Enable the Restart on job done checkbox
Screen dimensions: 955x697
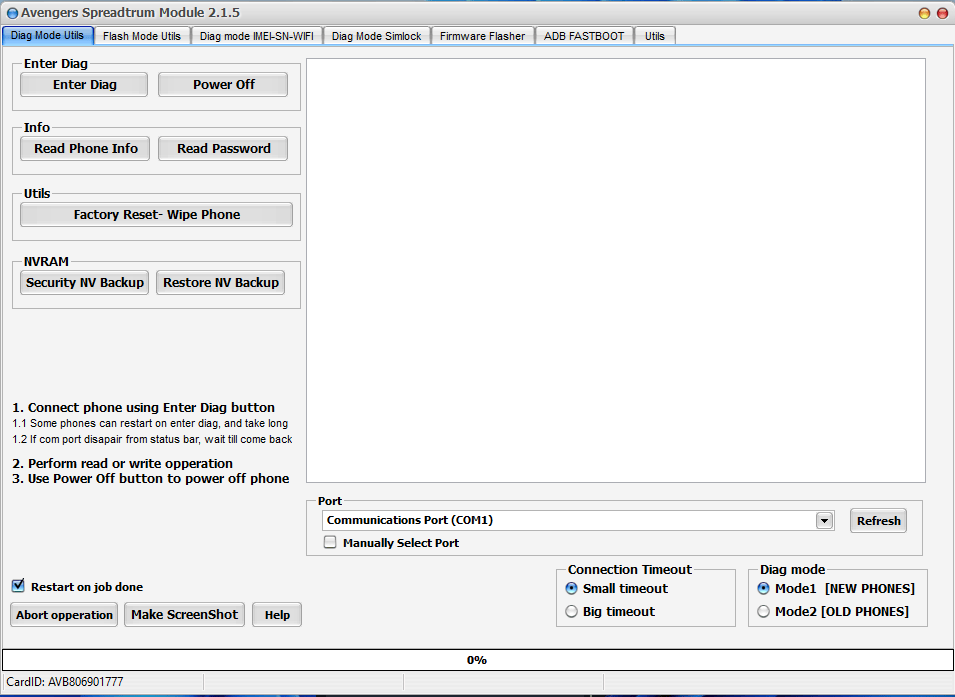click(18, 586)
